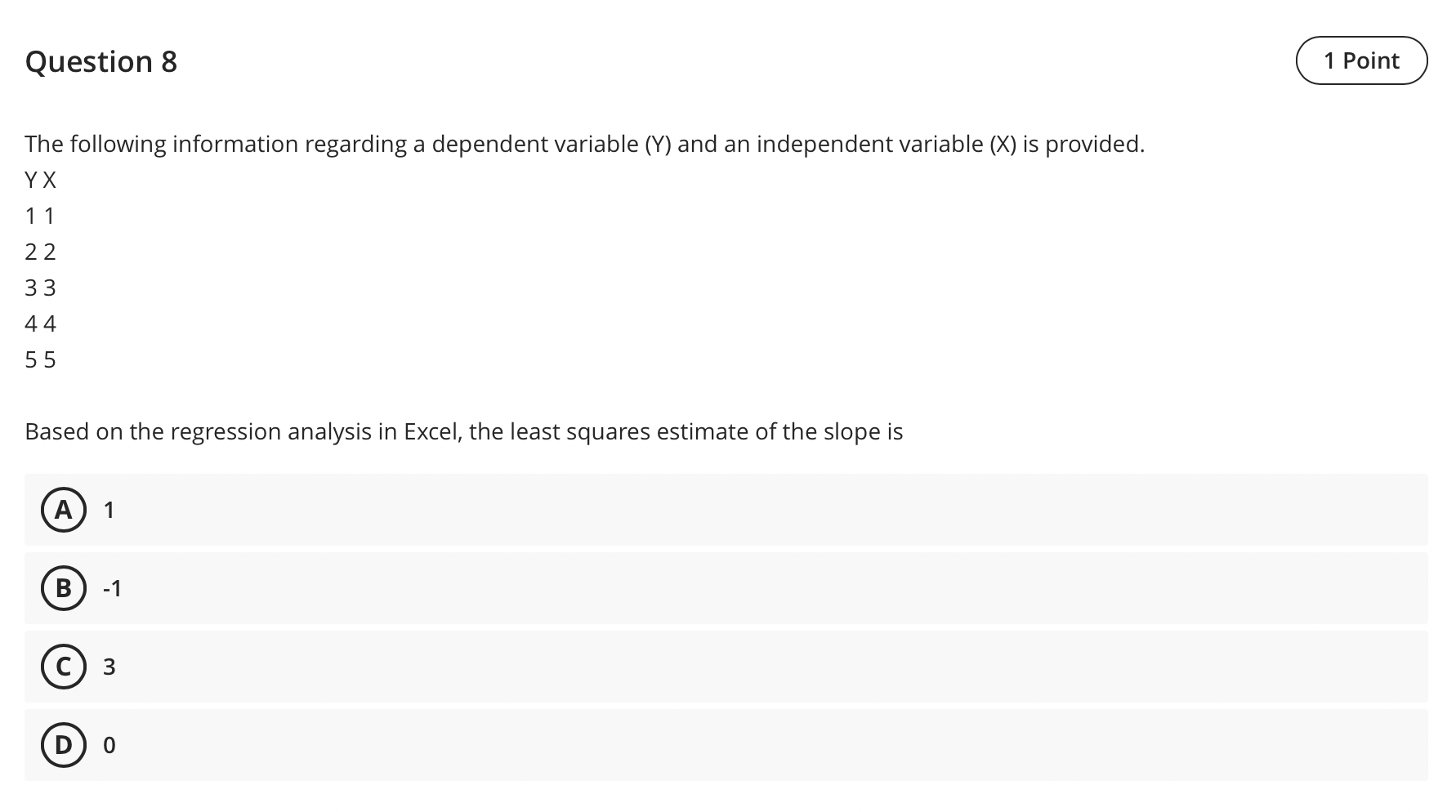The image size is (1456, 812).
Task: Click the Question 8 heading
Action: (101, 60)
